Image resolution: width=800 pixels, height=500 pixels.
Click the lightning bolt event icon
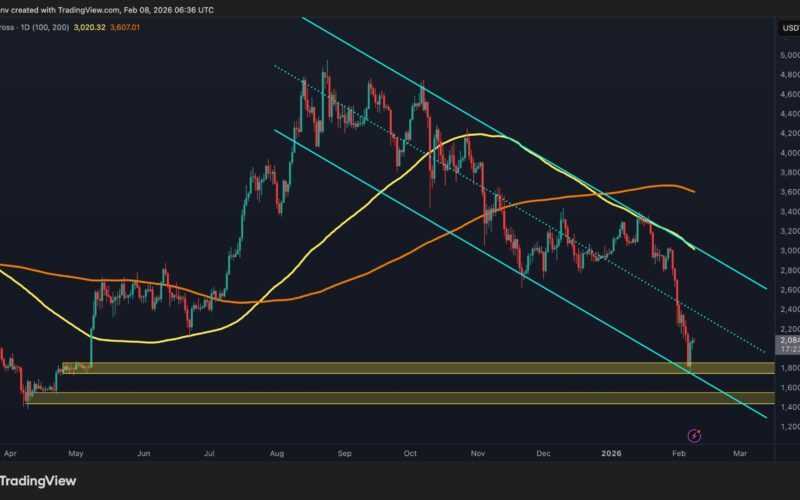(x=695, y=435)
